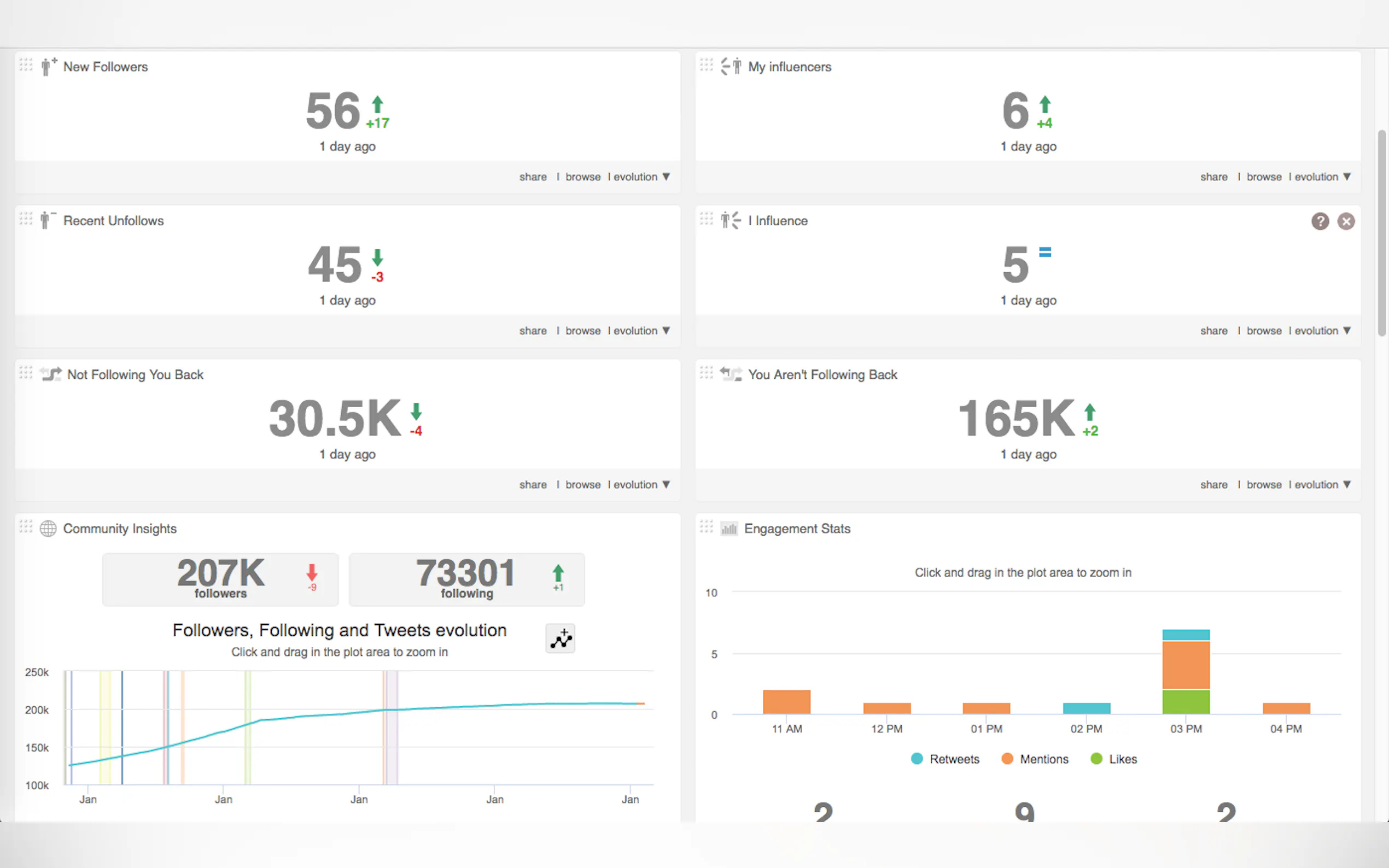This screenshot has height=868, width=1389.
Task: Click the My influencers widget icon
Action: [x=731, y=67]
